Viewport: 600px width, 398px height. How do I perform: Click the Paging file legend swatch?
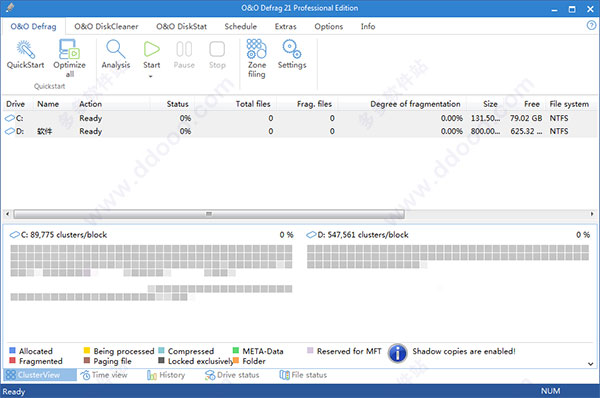point(86,360)
